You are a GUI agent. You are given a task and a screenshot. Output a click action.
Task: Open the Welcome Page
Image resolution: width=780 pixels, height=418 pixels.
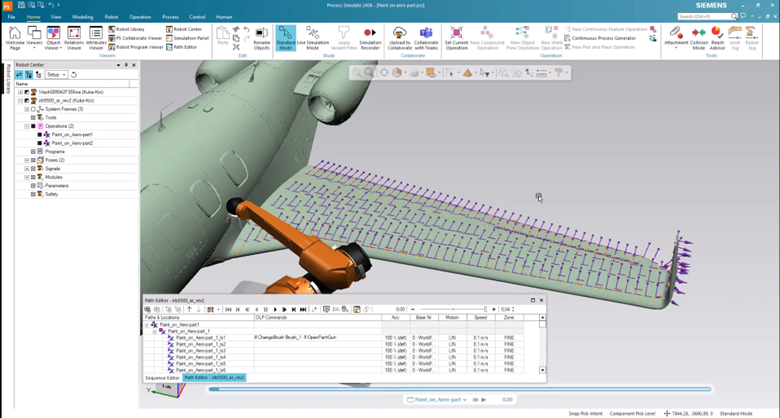(x=16, y=38)
